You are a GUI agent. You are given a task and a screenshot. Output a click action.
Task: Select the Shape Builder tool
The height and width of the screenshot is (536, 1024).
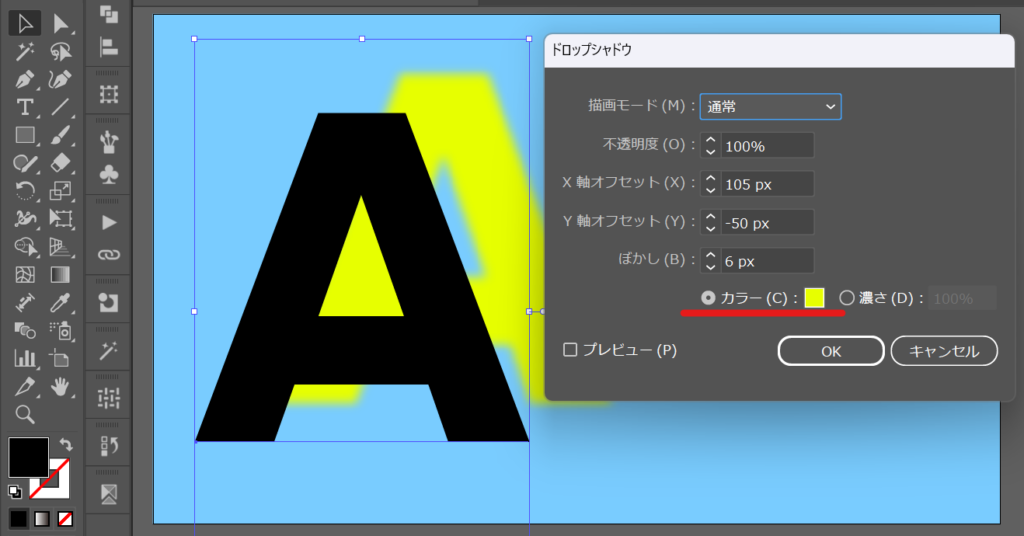25,247
